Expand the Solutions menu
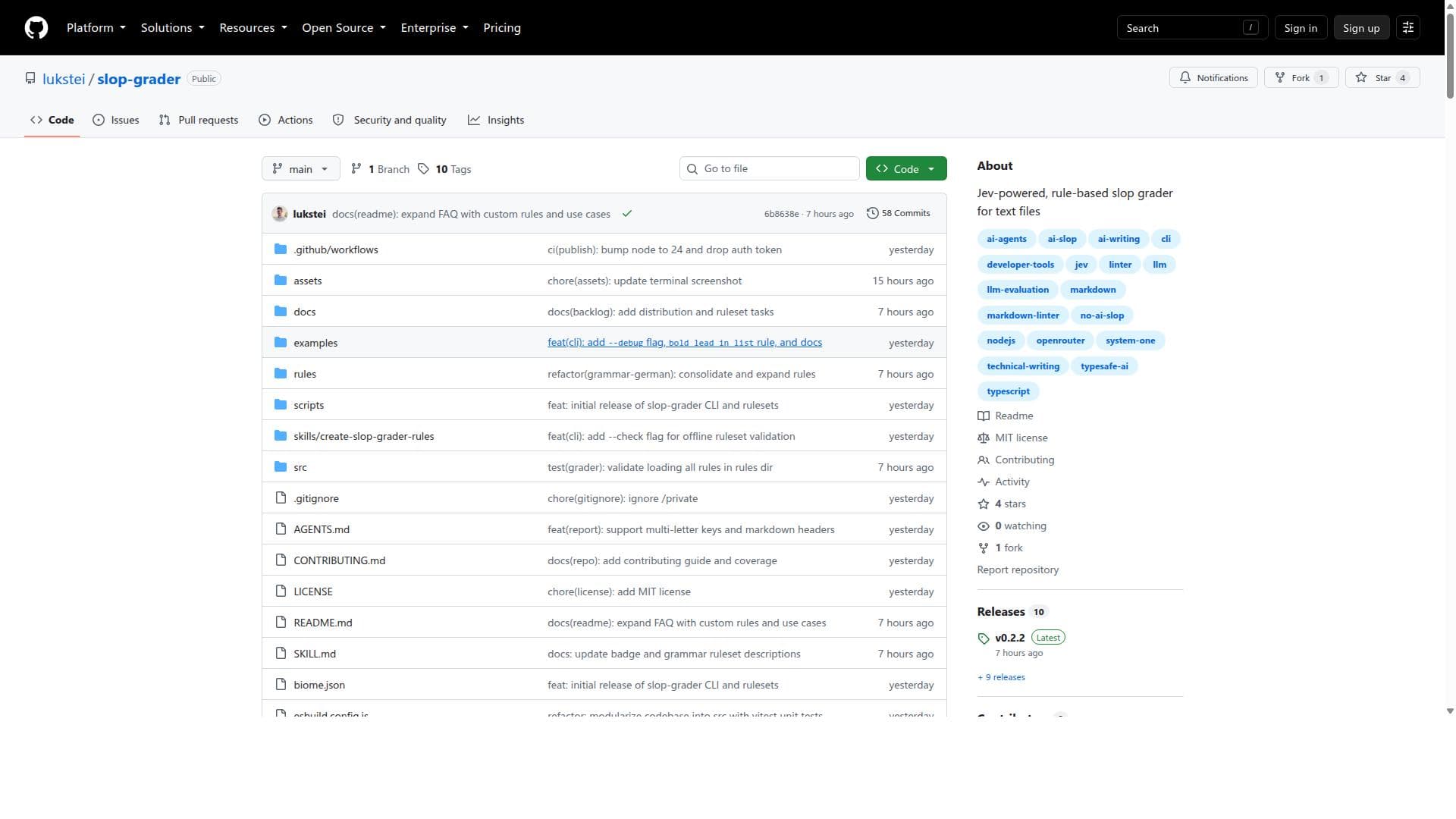The width and height of the screenshot is (1456, 819). tap(172, 28)
